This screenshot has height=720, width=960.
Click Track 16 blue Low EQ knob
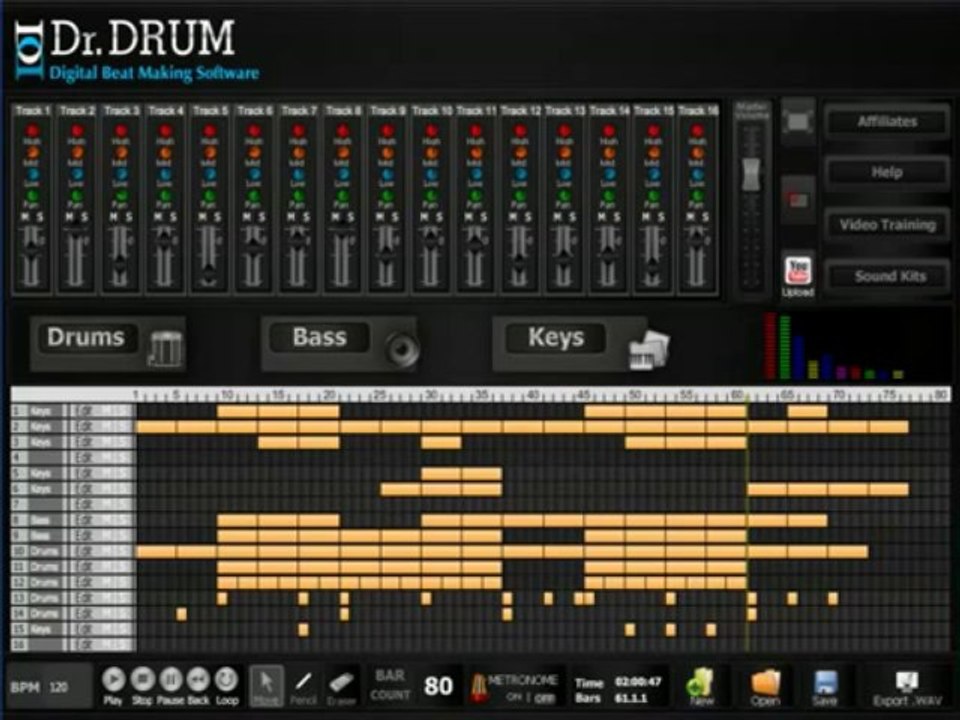coord(697,174)
